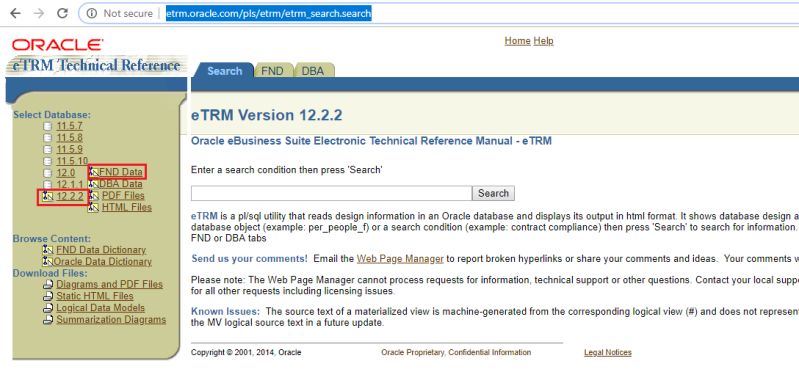The image size is (799, 383).
Task: Open the Logical Data Models link
Action: click(x=100, y=308)
